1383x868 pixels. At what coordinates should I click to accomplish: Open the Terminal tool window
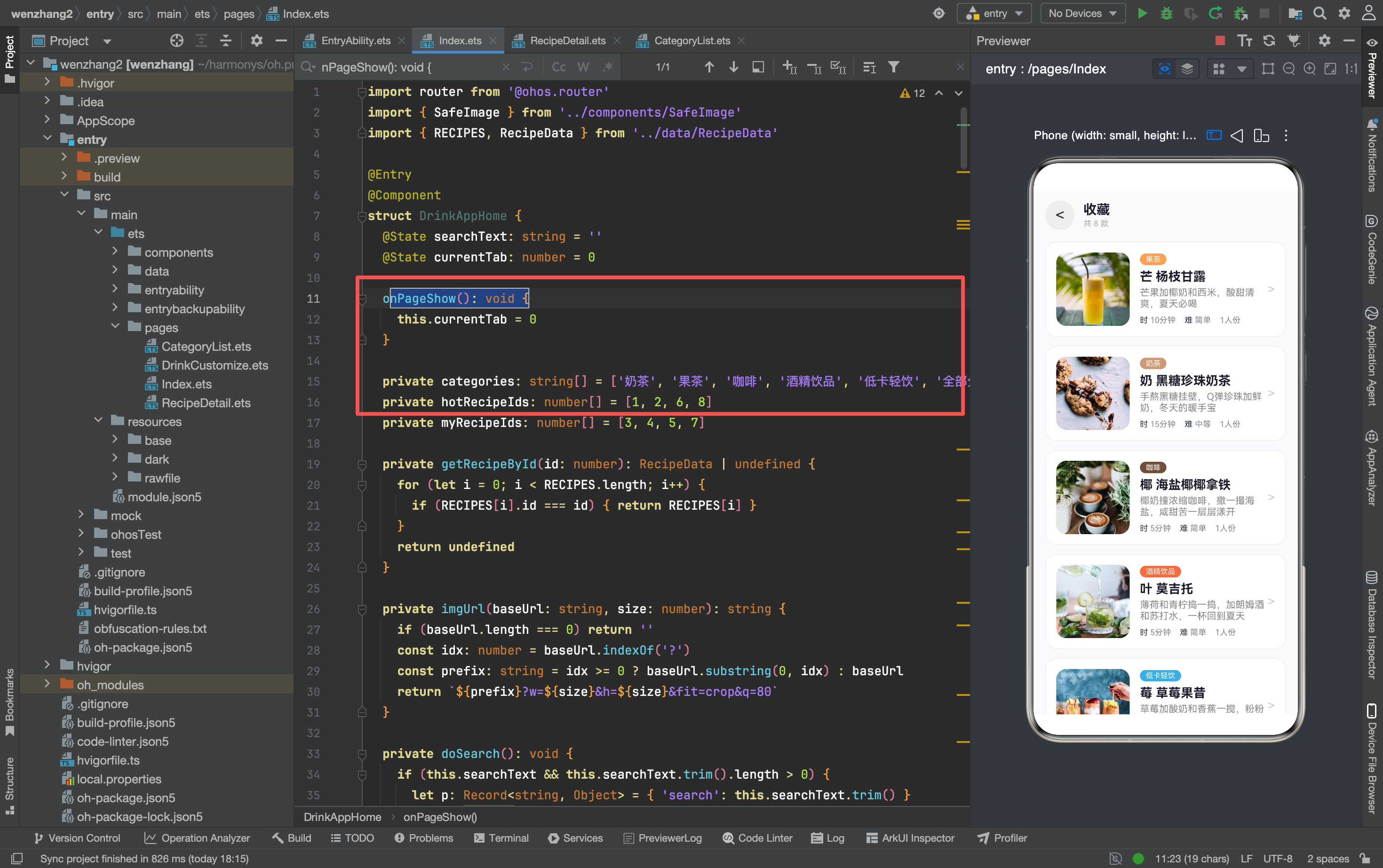501,838
